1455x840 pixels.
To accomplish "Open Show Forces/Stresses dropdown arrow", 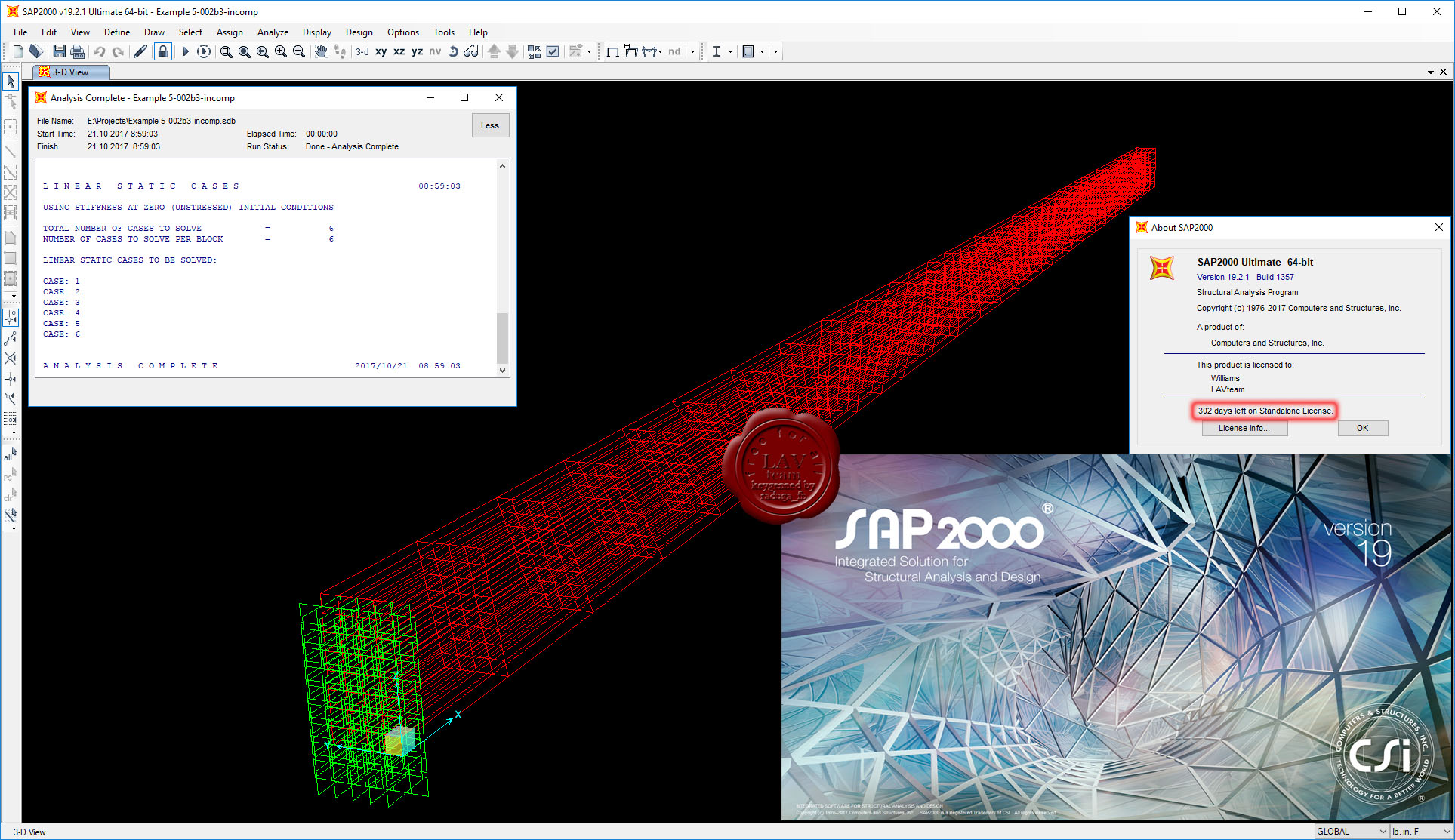I will tap(660, 51).
